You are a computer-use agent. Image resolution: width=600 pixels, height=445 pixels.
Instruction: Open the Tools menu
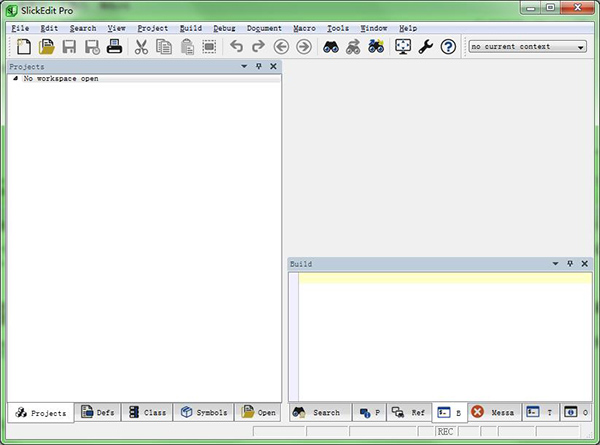tap(338, 28)
